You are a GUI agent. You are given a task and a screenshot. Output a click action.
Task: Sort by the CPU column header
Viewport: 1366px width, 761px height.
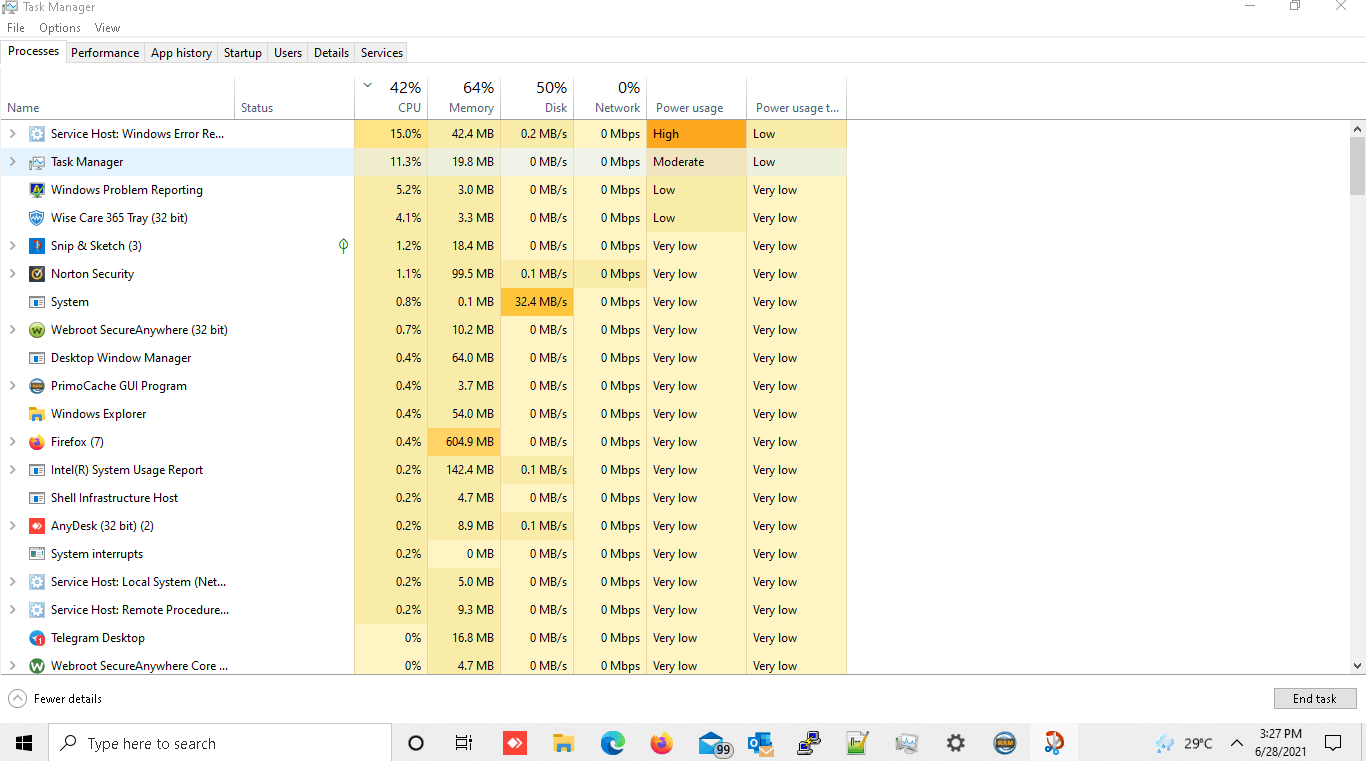coord(391,98)
